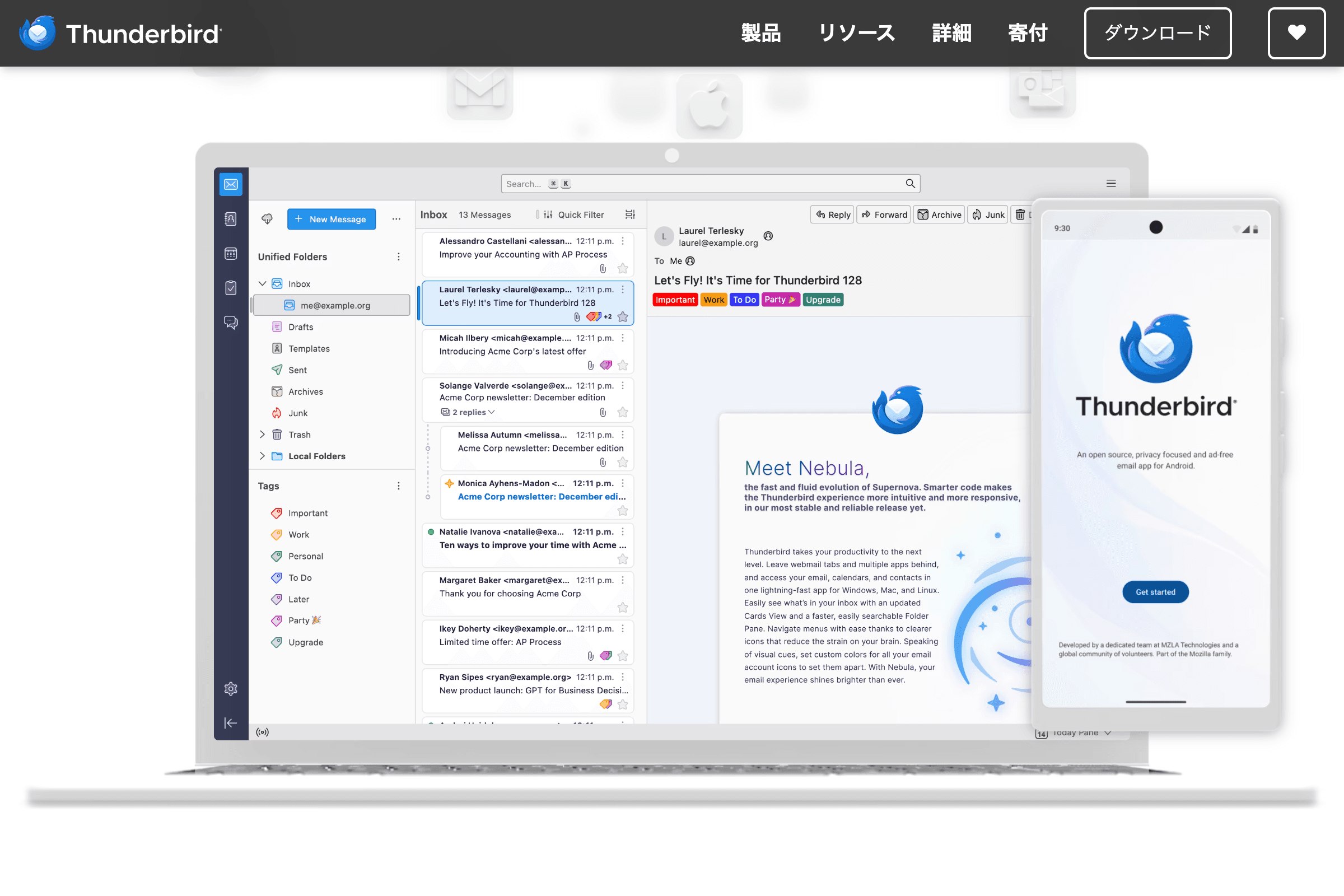Open the 製品 navigation menu
Screen dimensions: 1344x896
pyautogui.click(x=760, y=33)
